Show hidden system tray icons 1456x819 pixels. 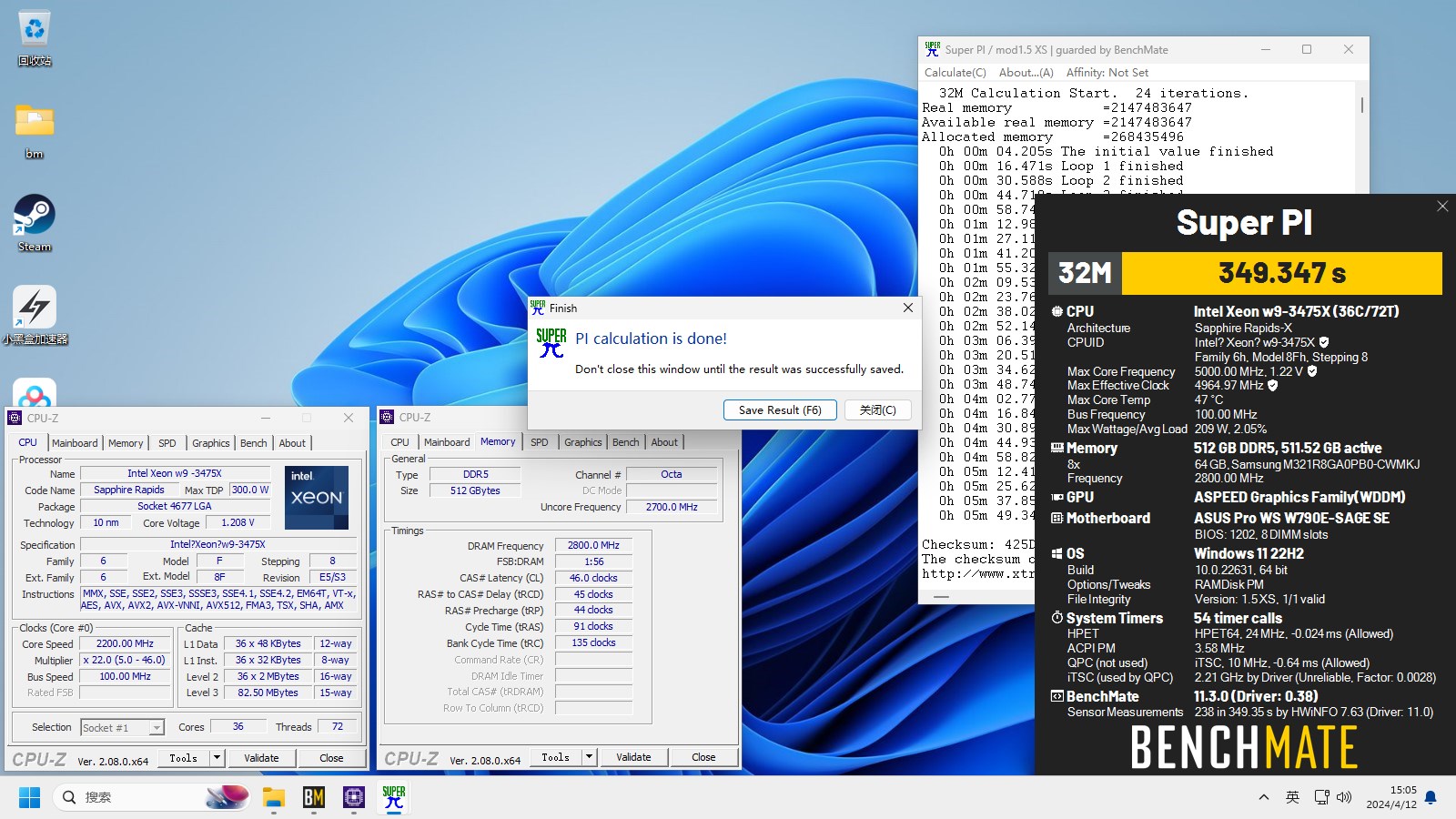pos(1263,797)
